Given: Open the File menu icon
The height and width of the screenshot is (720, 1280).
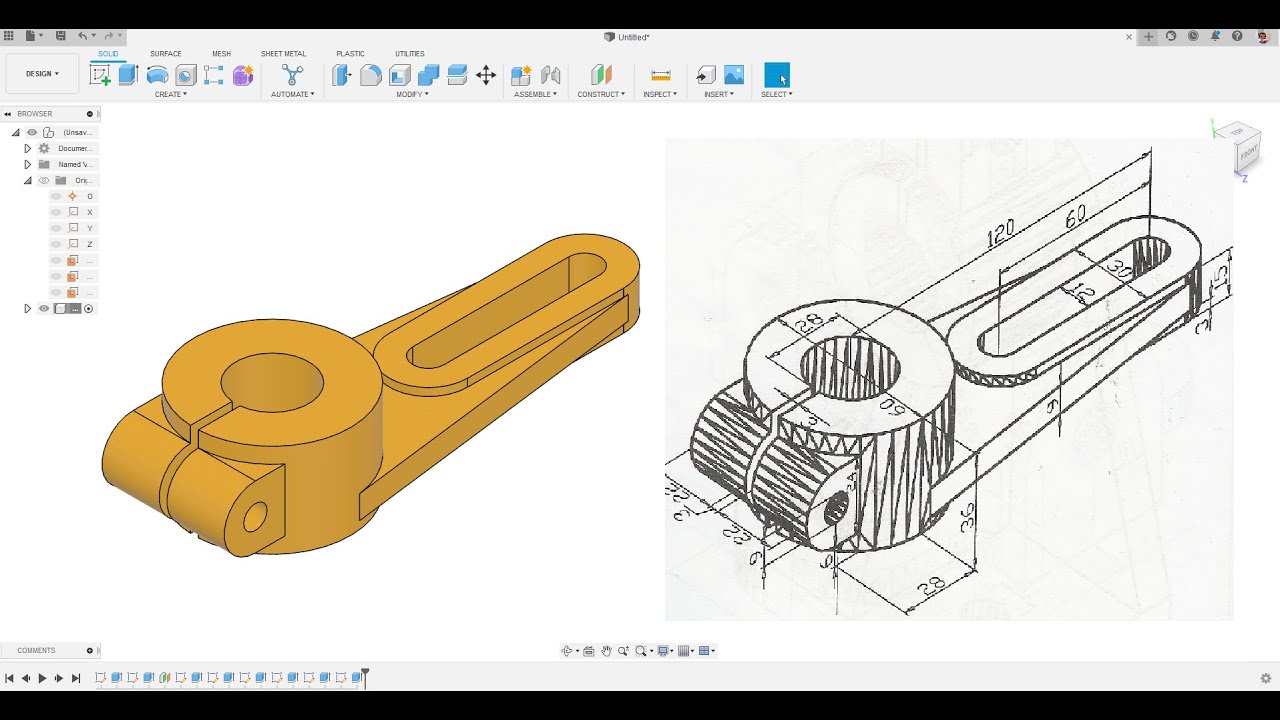Looking at the screenshot, I should pos(32,36).
